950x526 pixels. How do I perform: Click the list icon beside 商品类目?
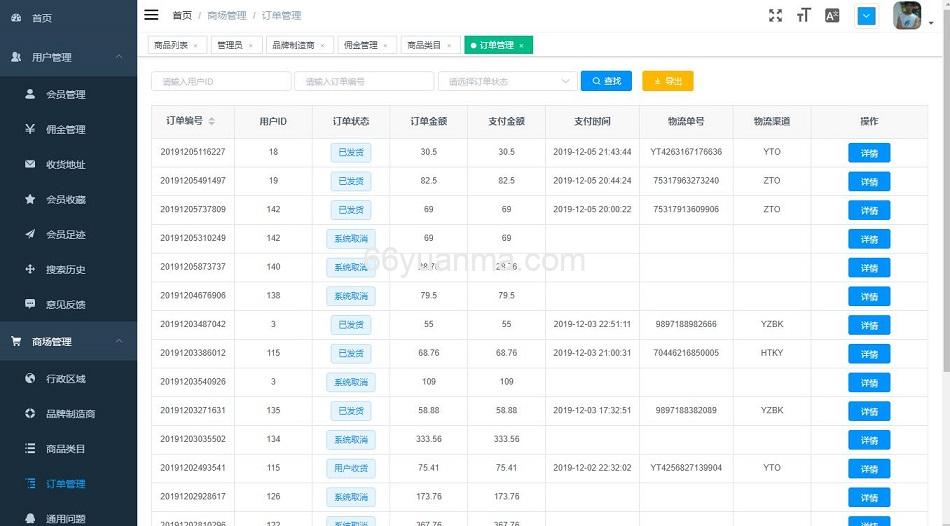(30, 448)
